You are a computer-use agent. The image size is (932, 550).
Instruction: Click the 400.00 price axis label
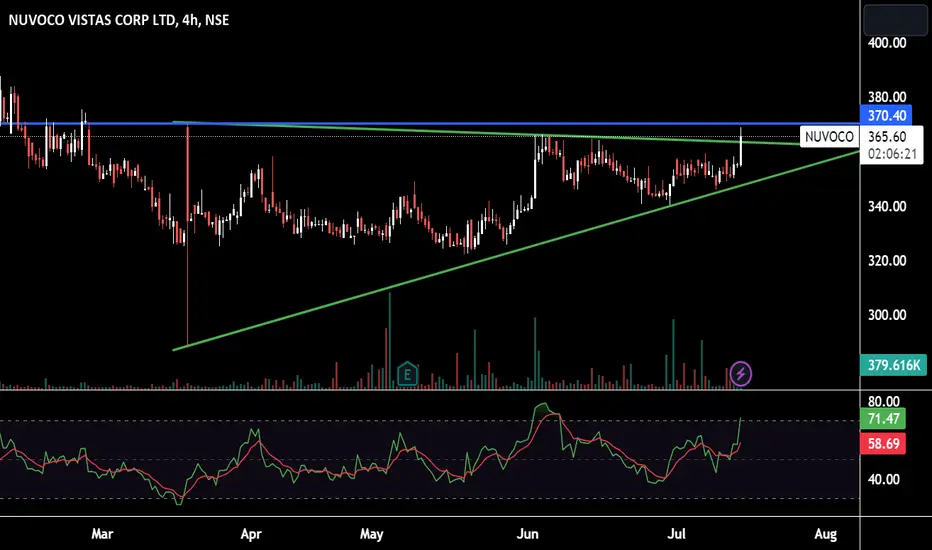click(887, 43)
